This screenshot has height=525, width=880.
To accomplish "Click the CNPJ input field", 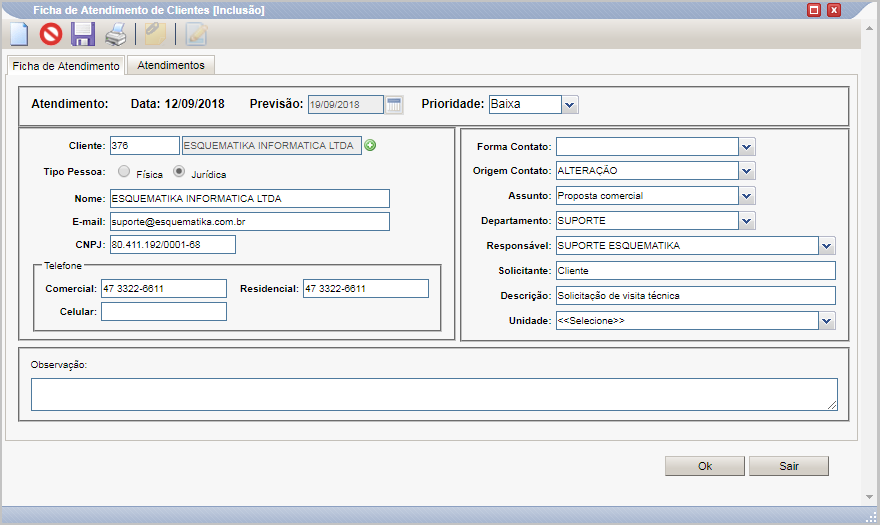I will (173, 244).
